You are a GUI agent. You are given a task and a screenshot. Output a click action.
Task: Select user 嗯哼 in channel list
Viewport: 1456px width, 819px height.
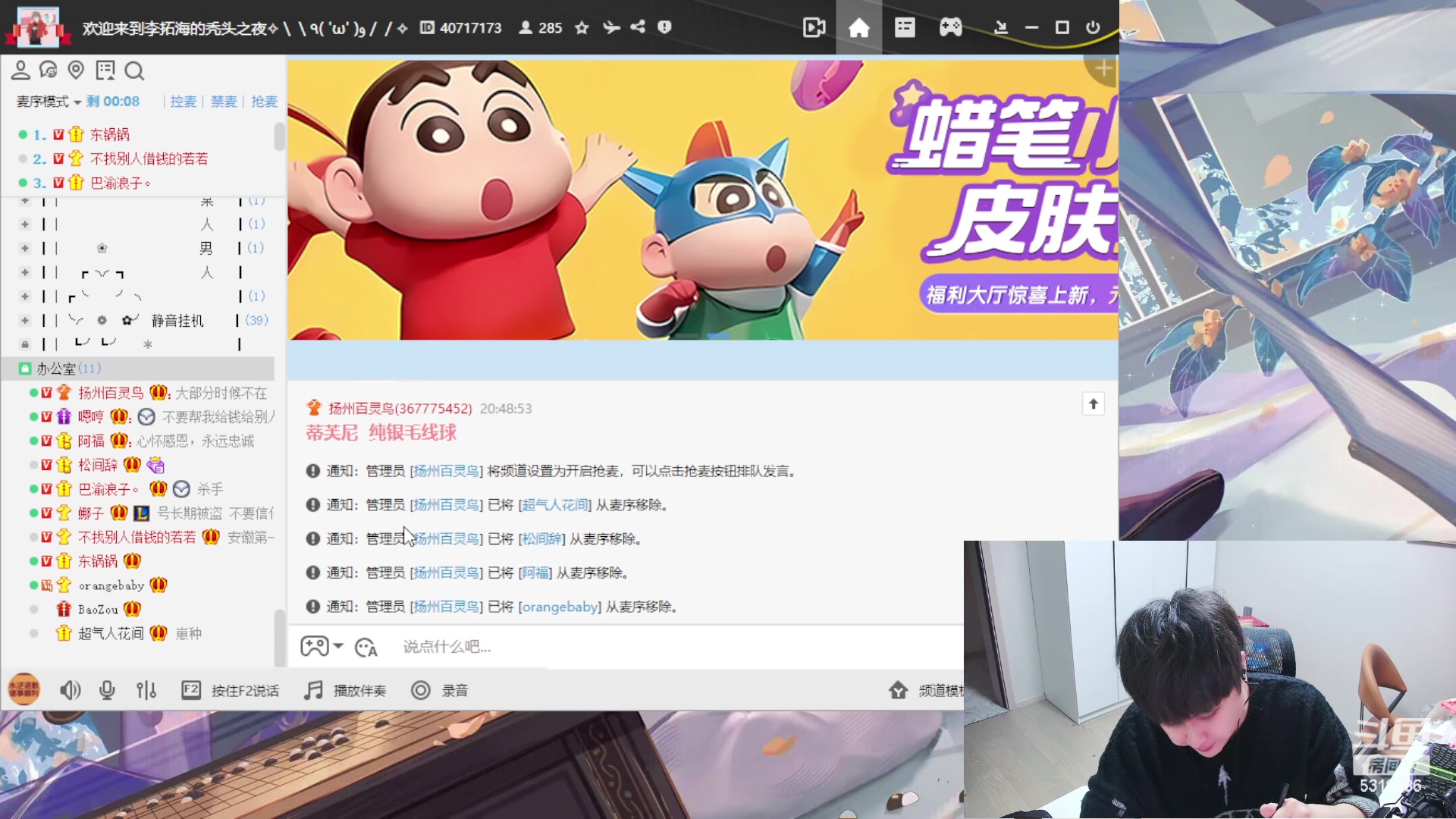91,417
